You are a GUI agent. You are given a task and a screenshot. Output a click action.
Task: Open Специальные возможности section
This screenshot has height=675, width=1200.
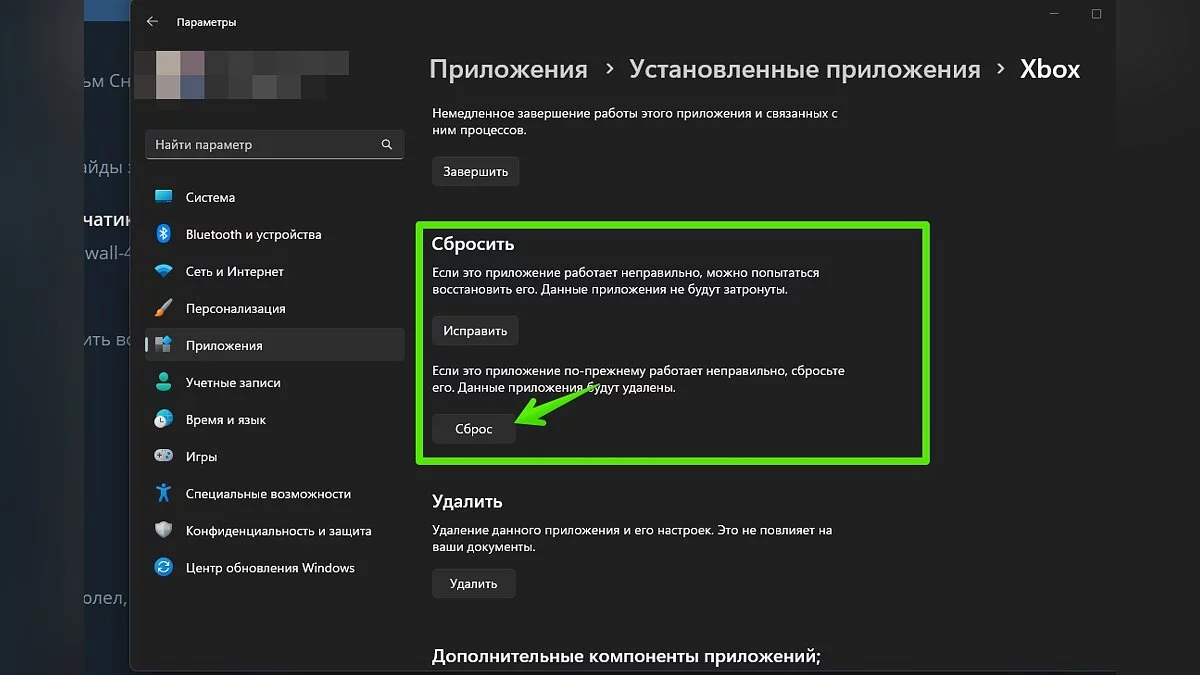click(275, 493)
